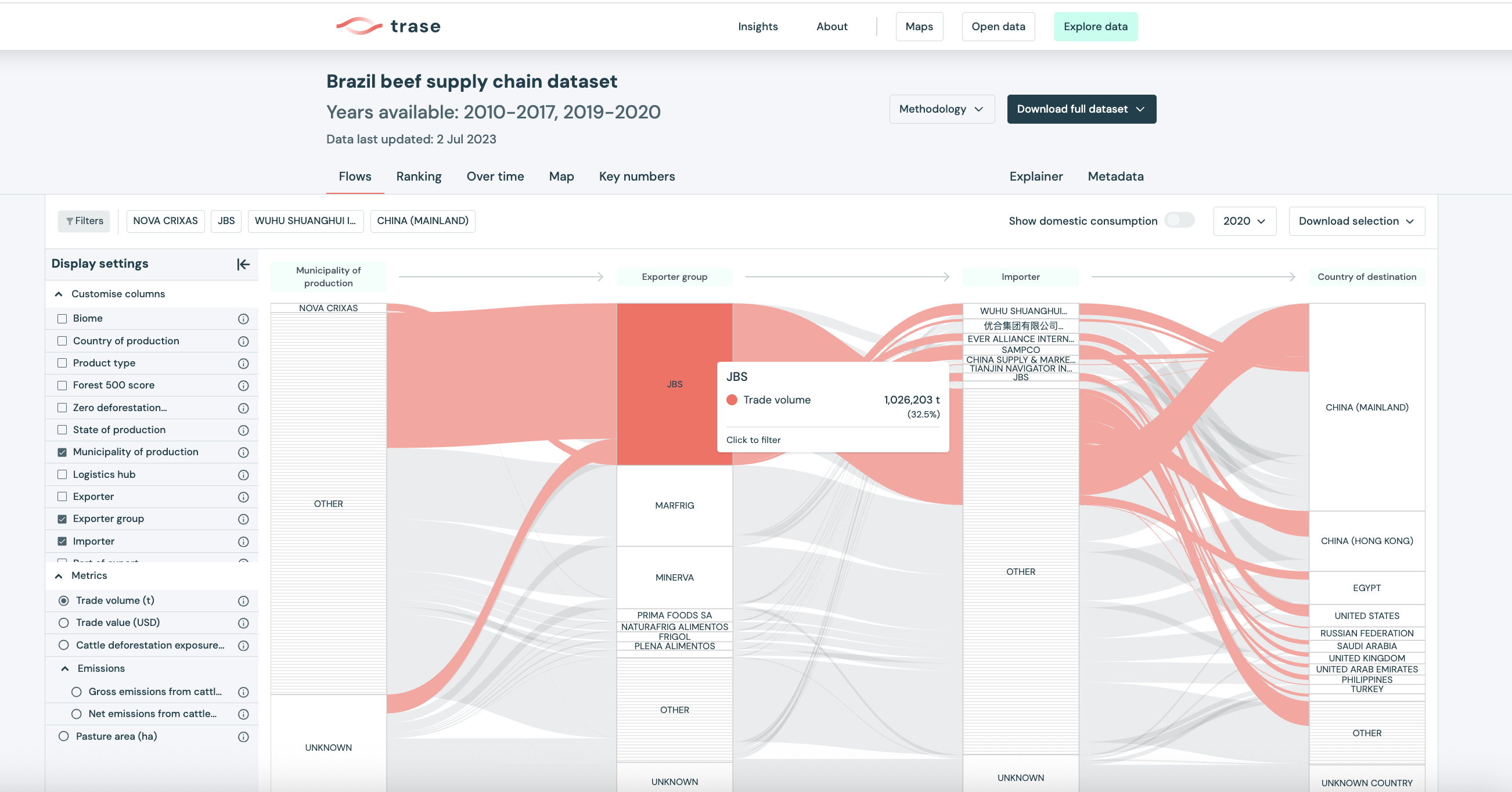Open the Explainer tab
This screenshot has height=792, width=1512.
1035,176
